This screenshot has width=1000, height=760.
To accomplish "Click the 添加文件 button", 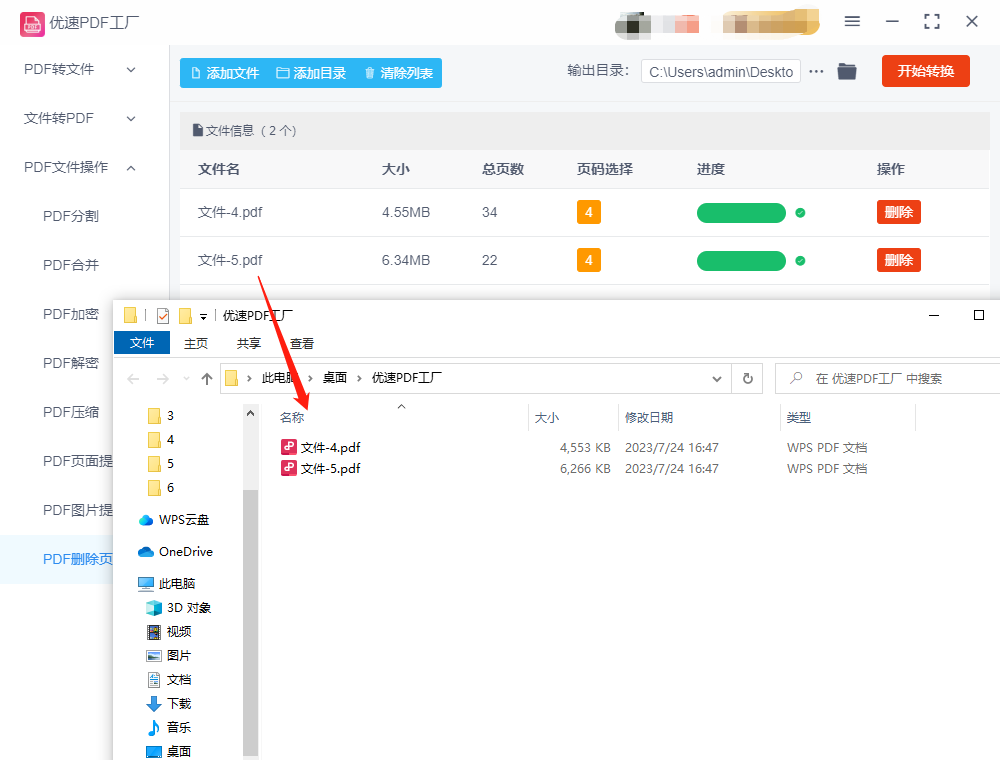I will pyautogui.click(x=225, y=73).
